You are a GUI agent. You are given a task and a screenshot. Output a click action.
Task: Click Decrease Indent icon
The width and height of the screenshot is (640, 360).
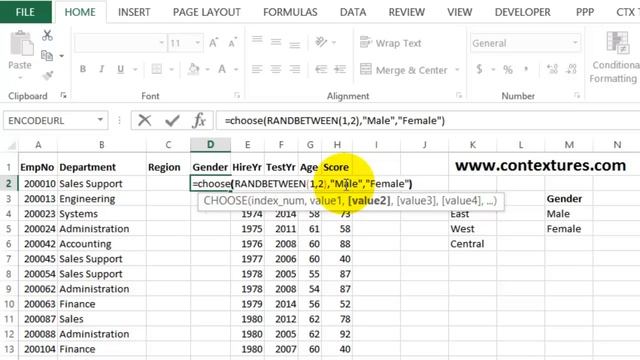pyautogui.click(x=321, y=69)
